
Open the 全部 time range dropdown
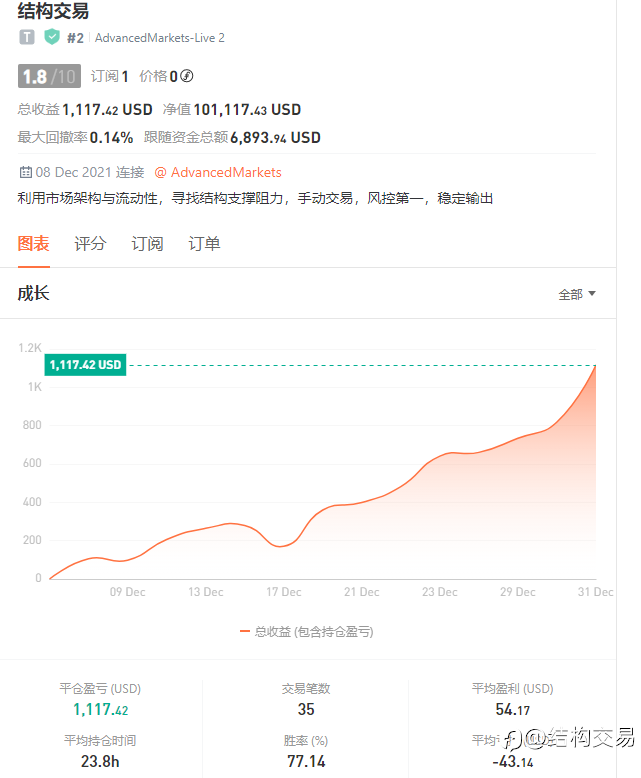pyautogui.click(x=577, y=294)
